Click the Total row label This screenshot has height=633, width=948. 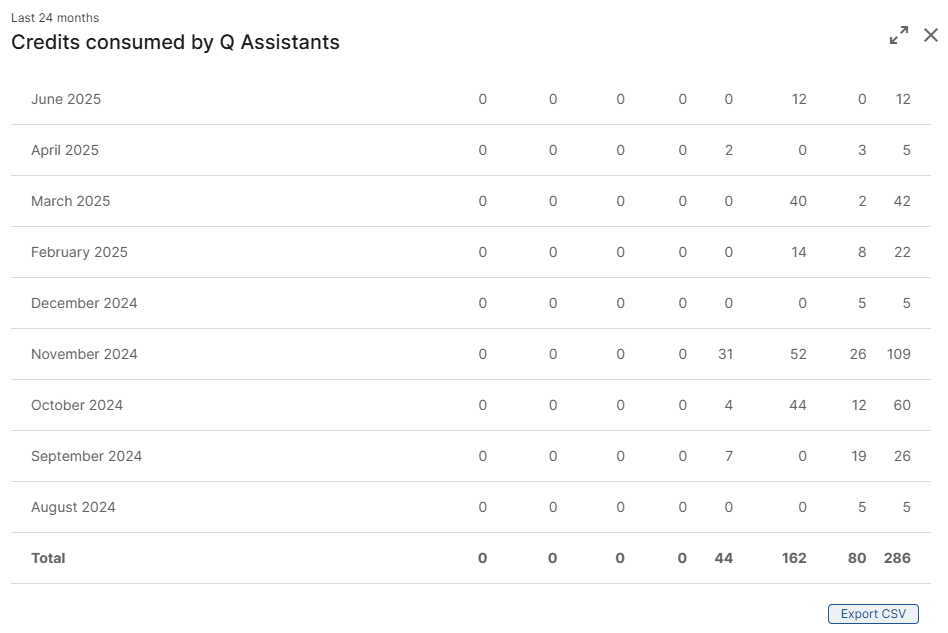[48, 558]
